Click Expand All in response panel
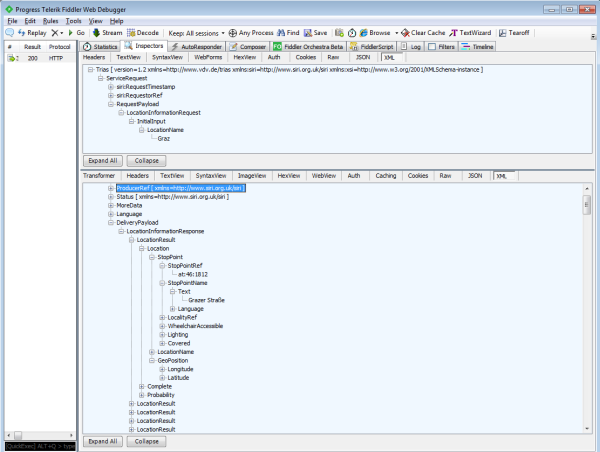 tap(103, 442)
